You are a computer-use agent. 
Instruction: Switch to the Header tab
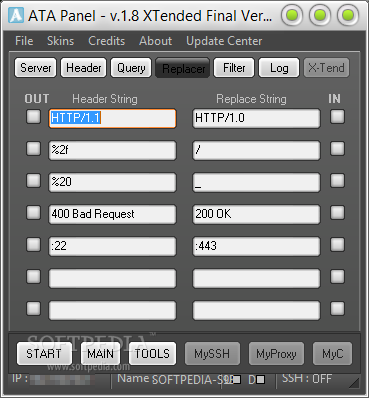pos(84,68)
